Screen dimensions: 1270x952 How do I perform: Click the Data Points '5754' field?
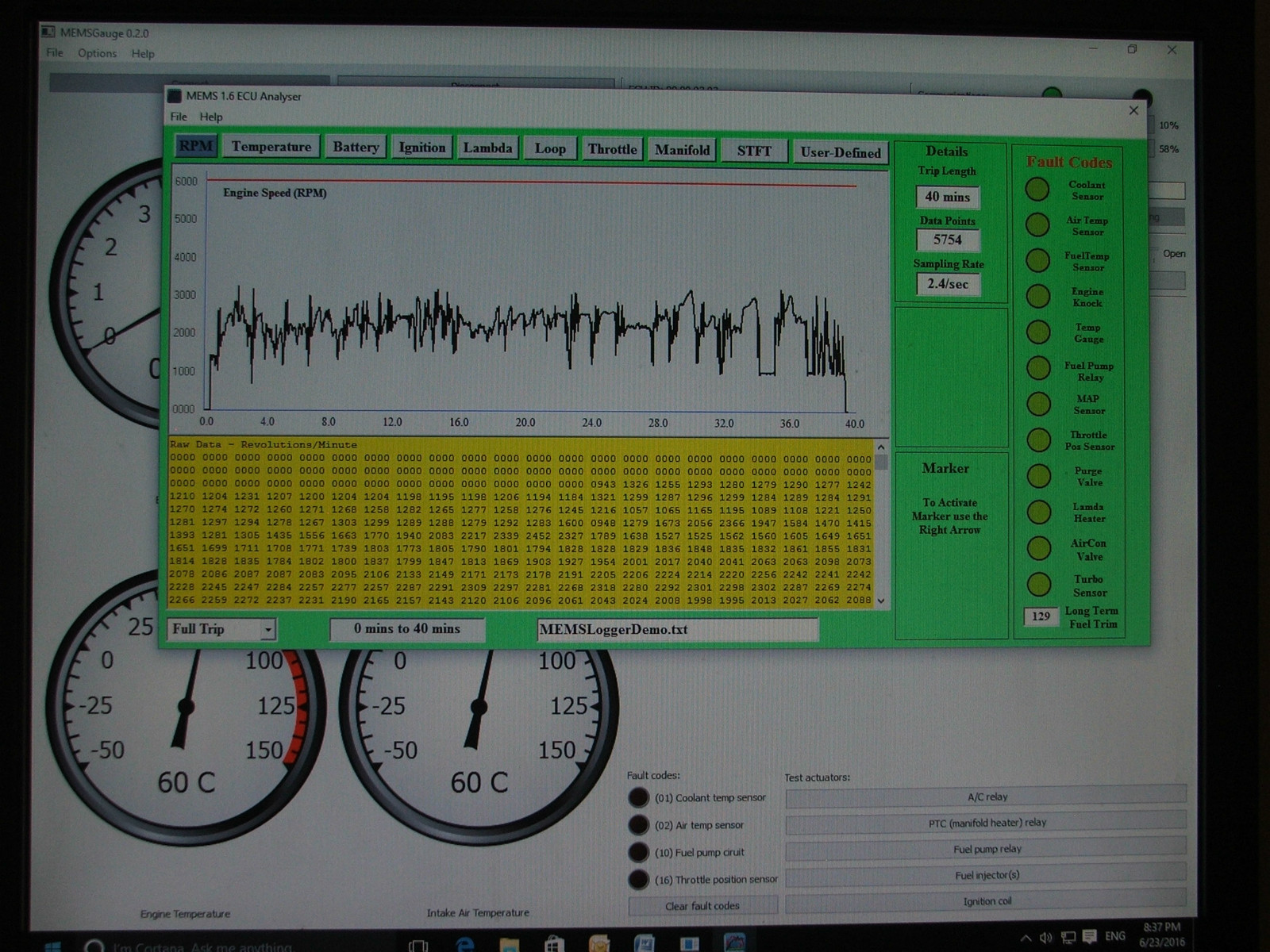tap(948, 240)
